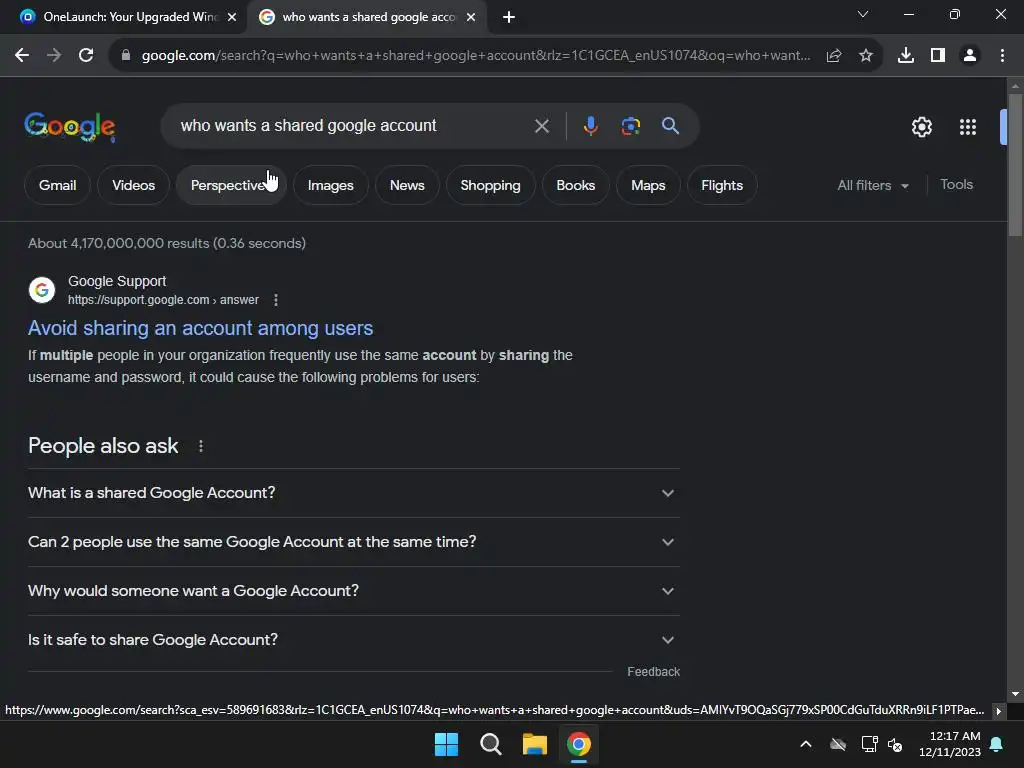Toggle the Chrome side panel

(x=938, y=56)
